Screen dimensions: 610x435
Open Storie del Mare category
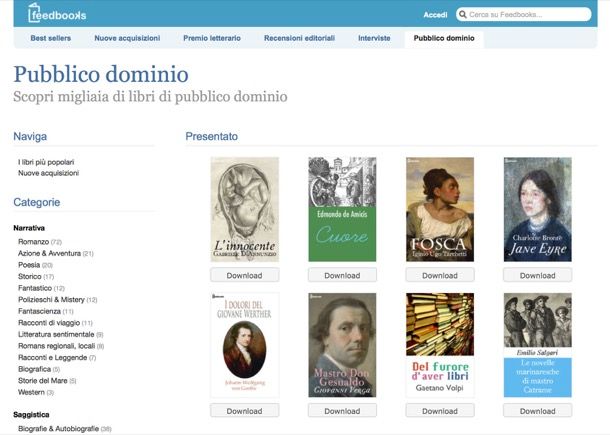click(43, 381)
